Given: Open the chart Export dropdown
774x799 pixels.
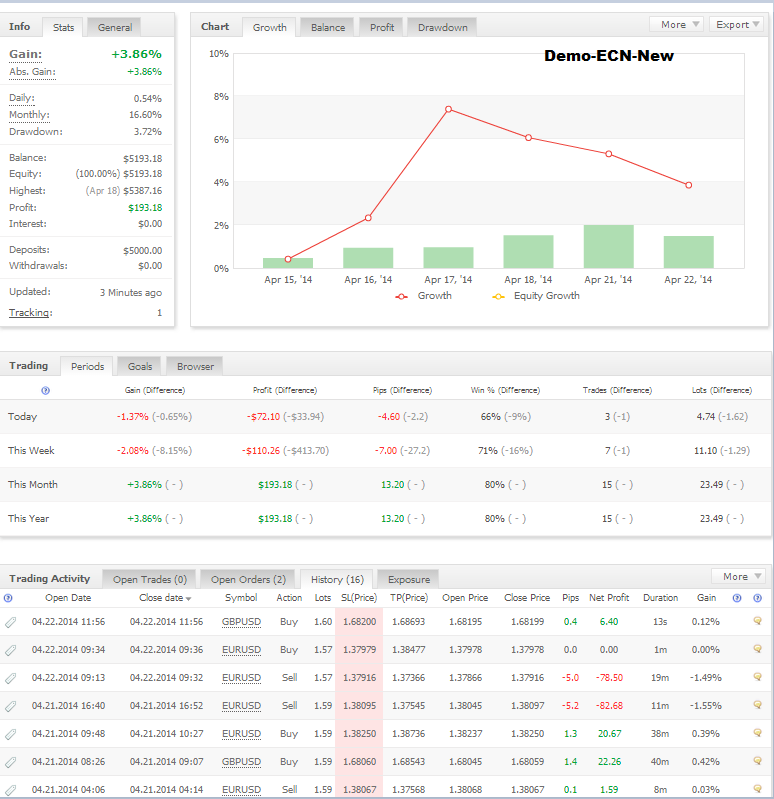Looking at the screenshot, I should [736, 24].
